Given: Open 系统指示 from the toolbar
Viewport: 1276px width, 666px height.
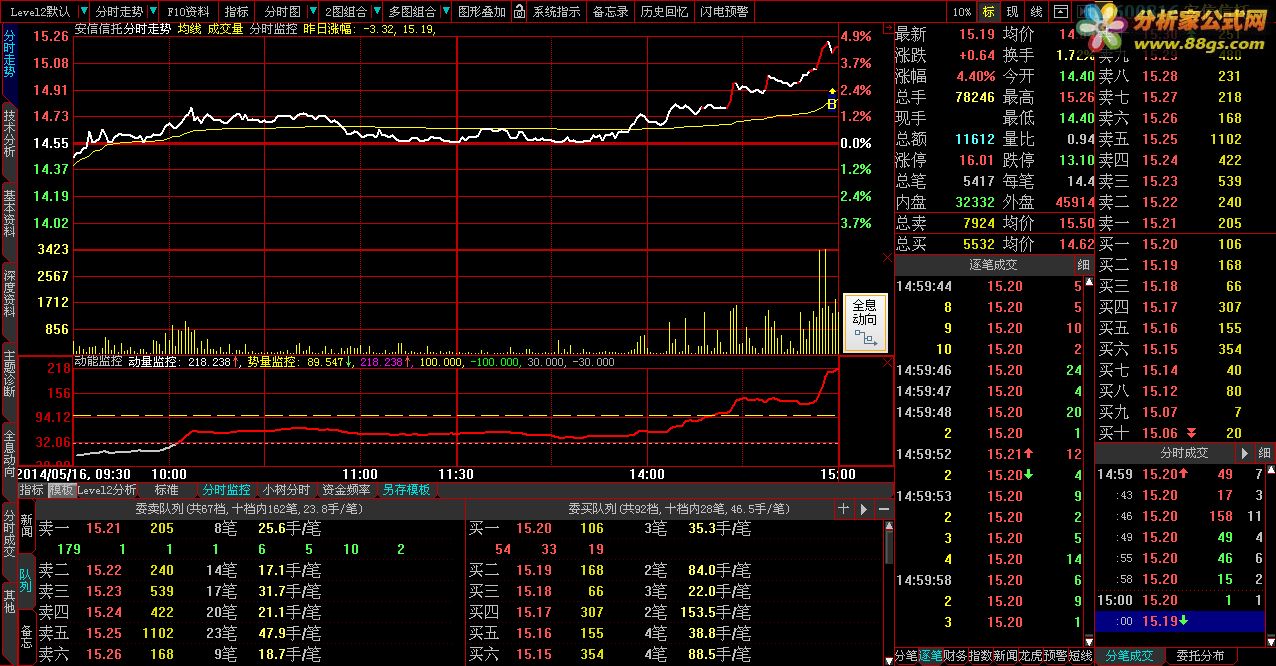Looking at the screenshot, I should pos(556,12).
